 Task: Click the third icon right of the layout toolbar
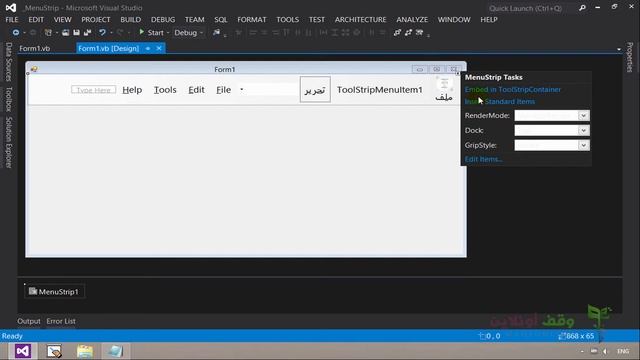pos(419,33)
